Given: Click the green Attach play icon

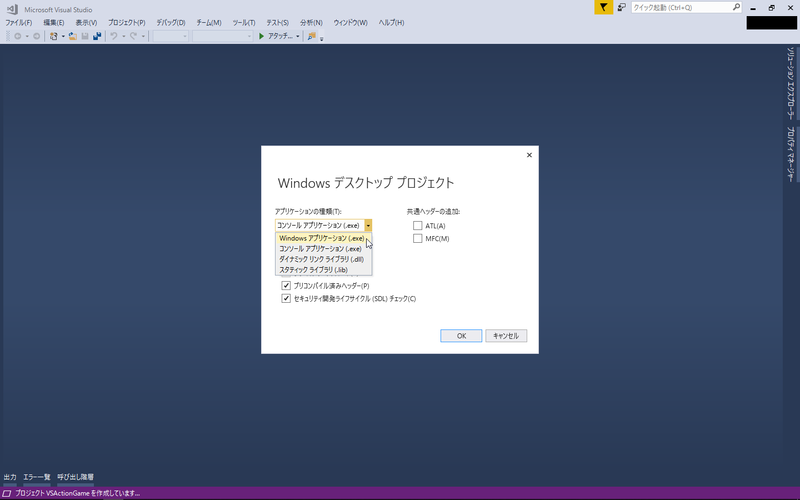Looking at the screenshot, I should 261,36.
